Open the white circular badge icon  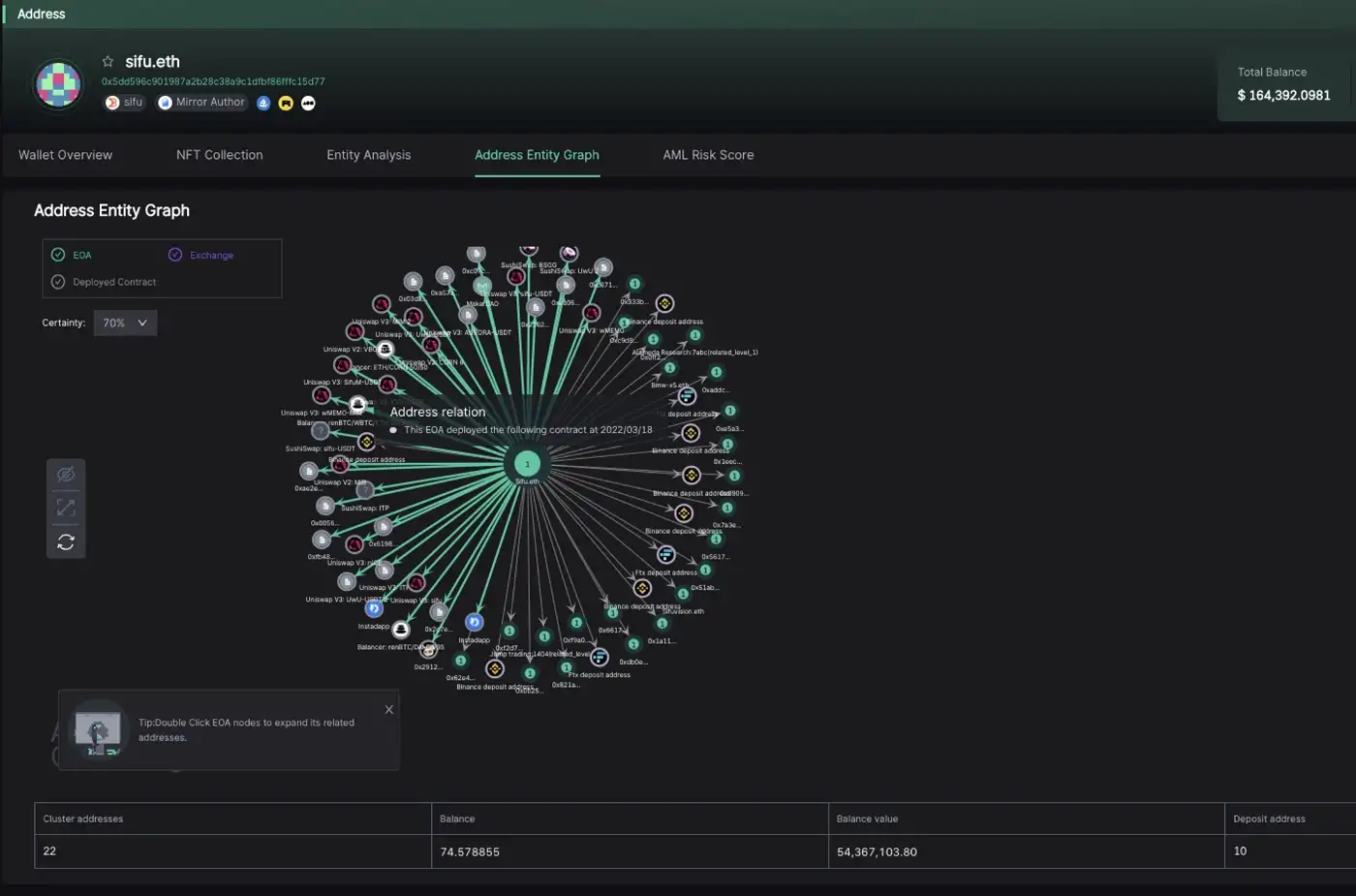[x=308, y=103]
